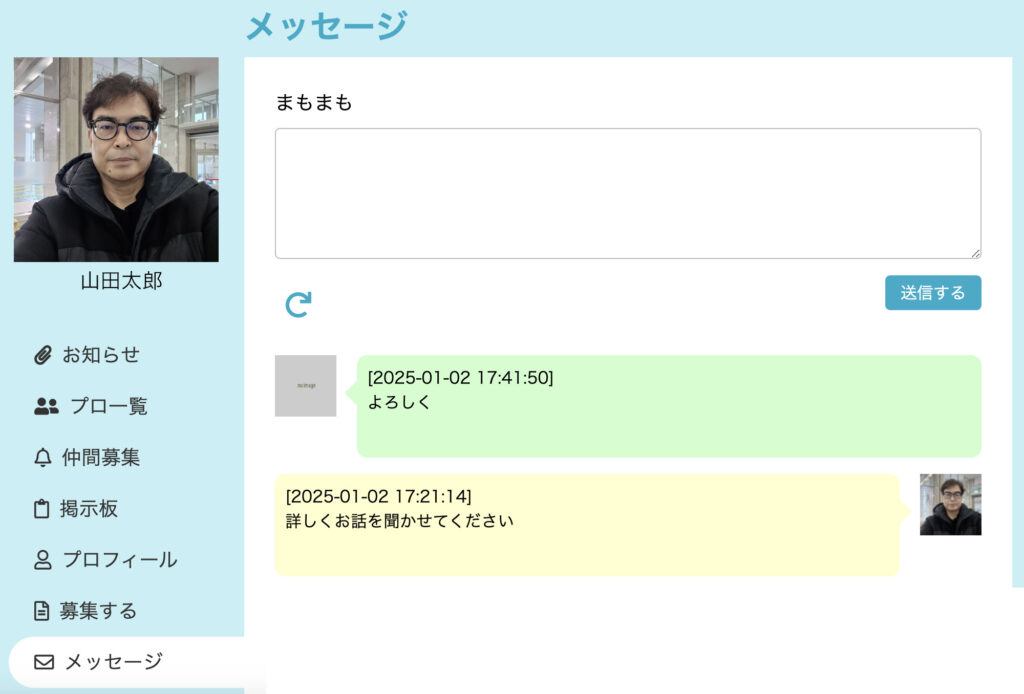The image size is (1024, 694).
Task: Open 掲示板 in the sidebar
Action: 89,509
